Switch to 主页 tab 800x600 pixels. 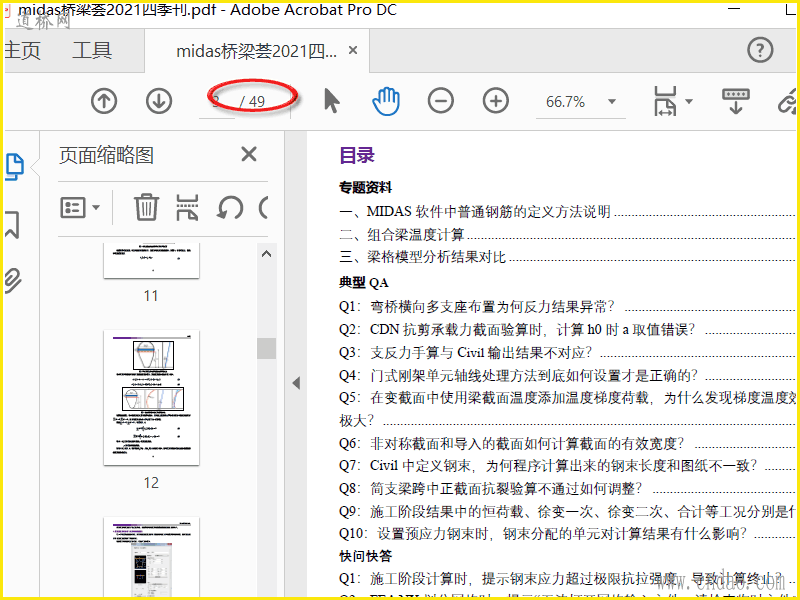click(22, 51)
